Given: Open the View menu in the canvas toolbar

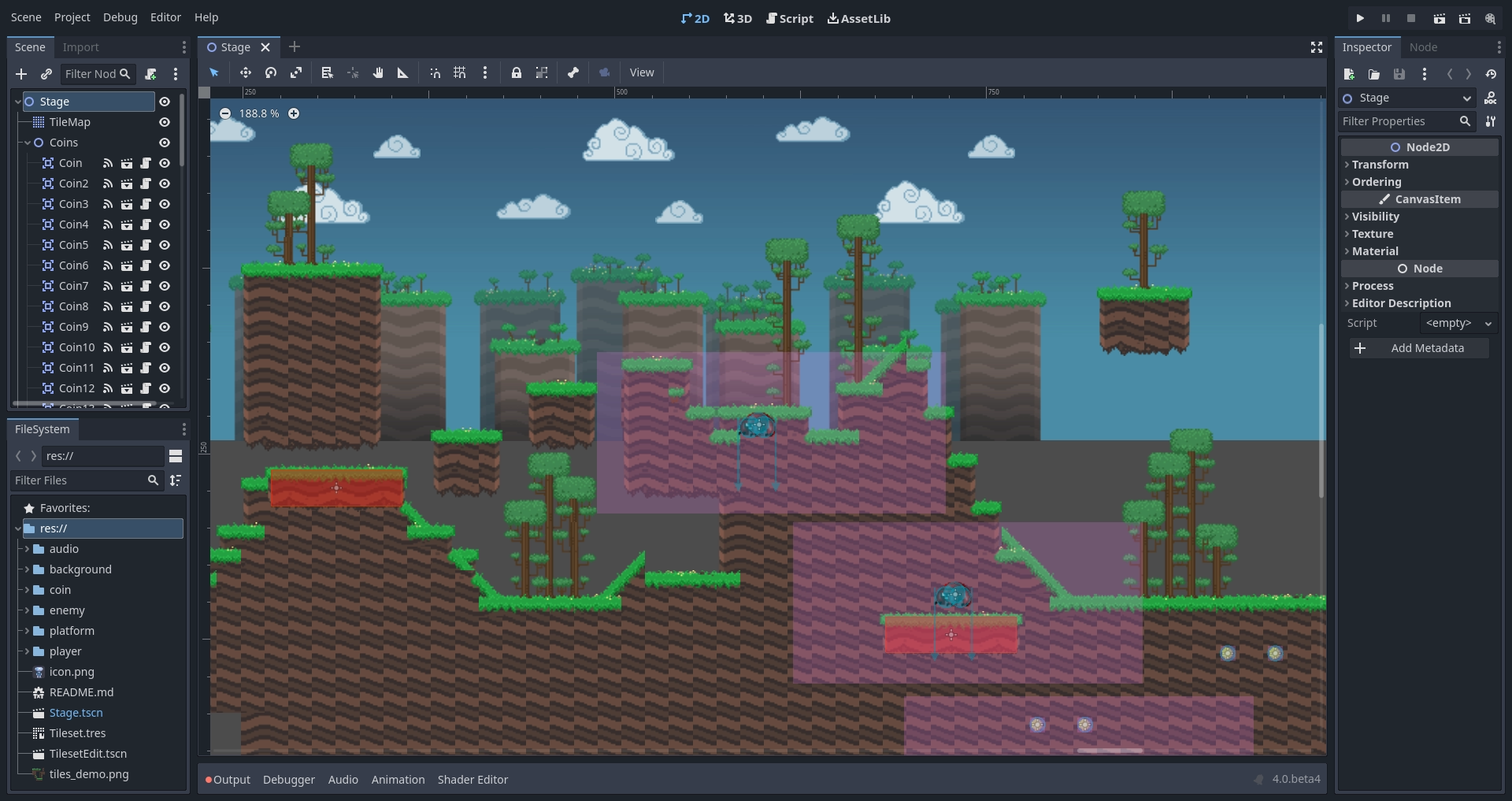Looking at the screenshot, I should (x=642, y=72).
